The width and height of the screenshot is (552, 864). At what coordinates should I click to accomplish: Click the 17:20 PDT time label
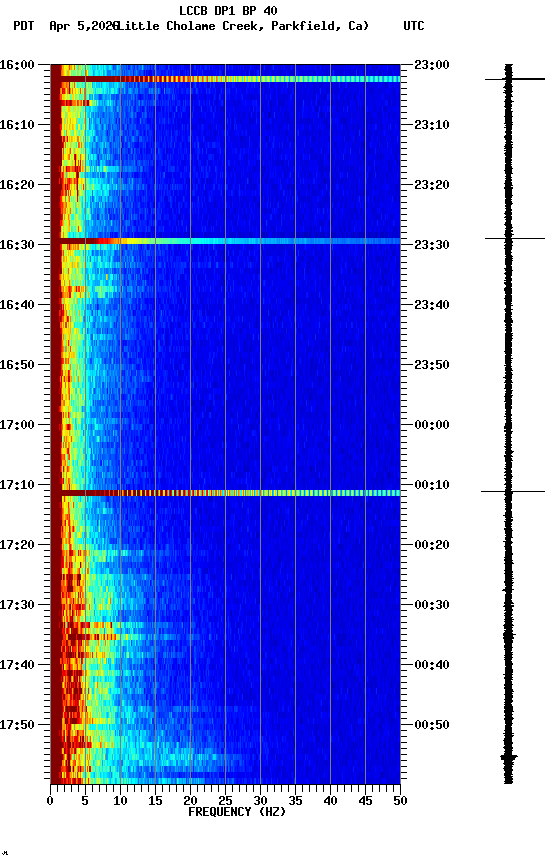click(17, 545)
